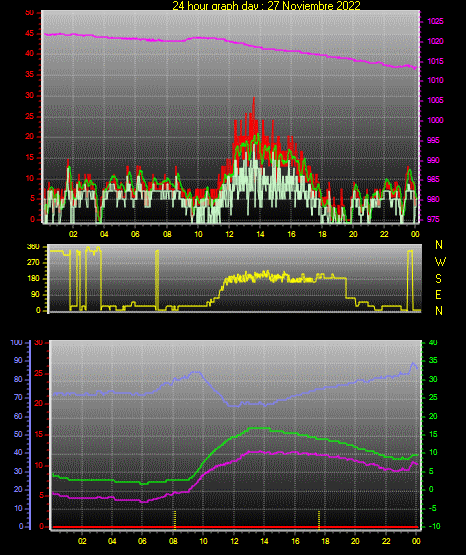Screen dimensions: 466x555
Task: Click the 'E' compass direction label
Action: (x=438, y=295)
